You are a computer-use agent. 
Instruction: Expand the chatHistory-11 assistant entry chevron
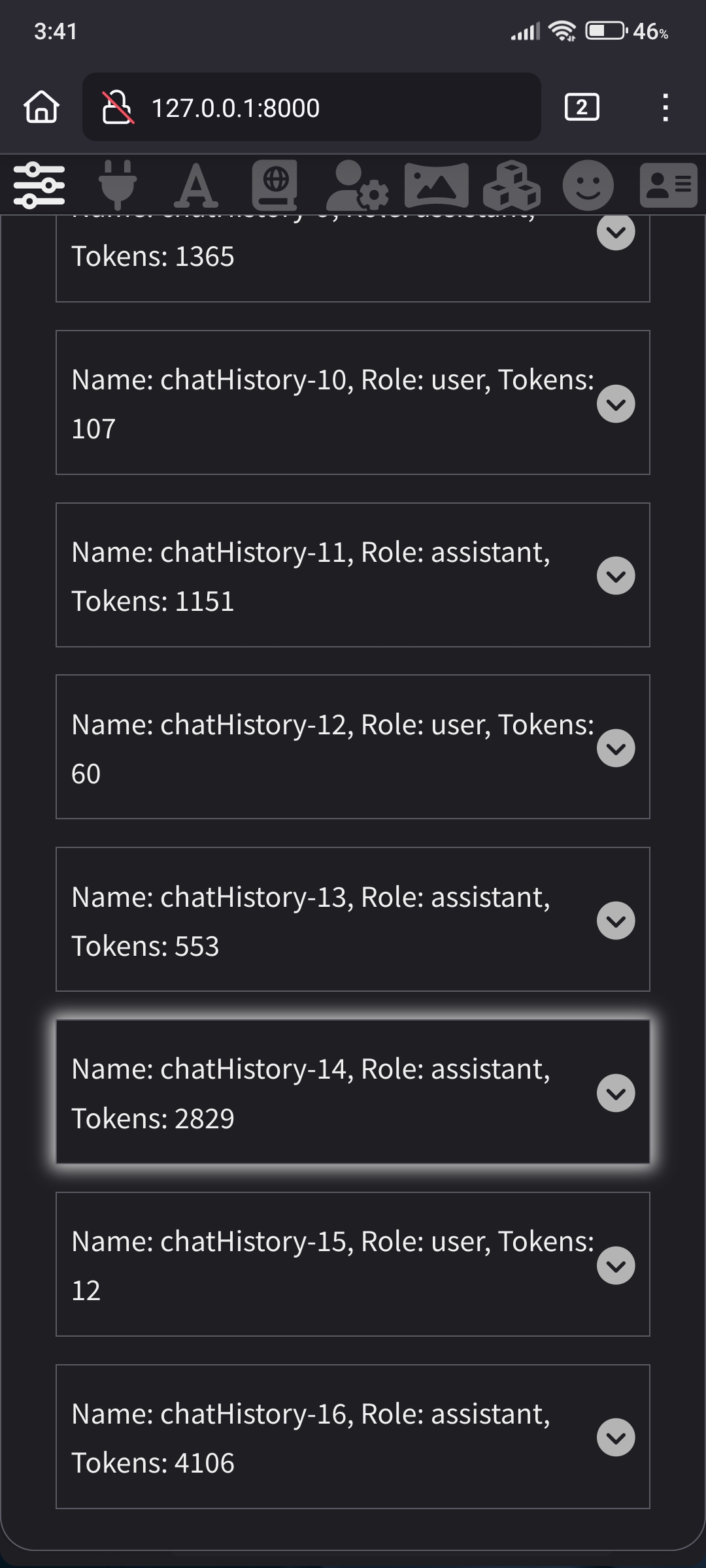coord(616,576)
